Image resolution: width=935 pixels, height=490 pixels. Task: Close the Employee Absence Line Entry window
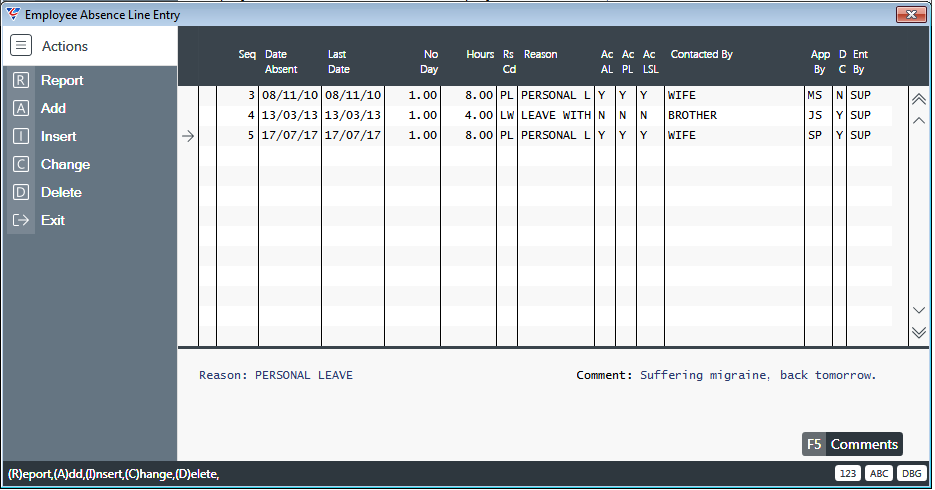pyautogui.click(x=911, y=14)
